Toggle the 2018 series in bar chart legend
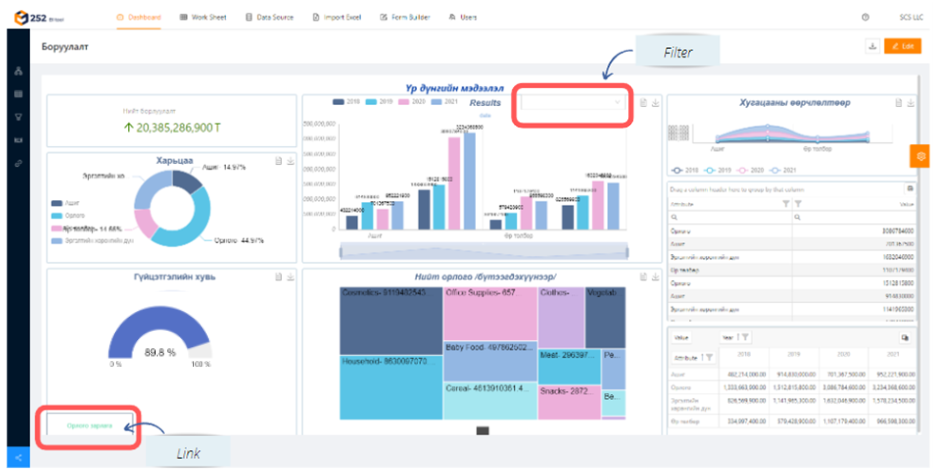The image size is (940, 470). point(346,103)
